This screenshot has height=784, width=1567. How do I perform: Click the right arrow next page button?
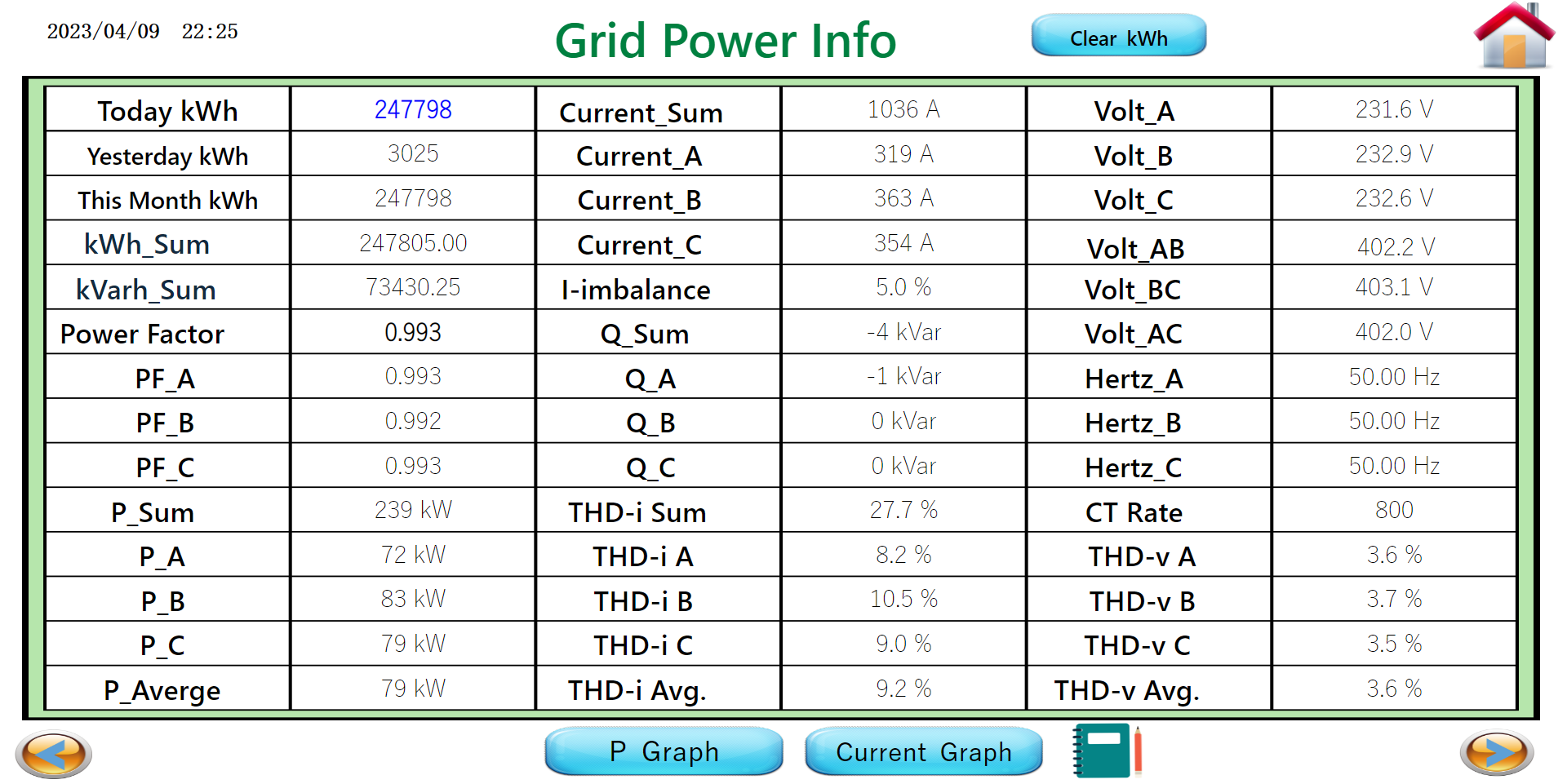pyautogui.click(x=1497, y=752)
